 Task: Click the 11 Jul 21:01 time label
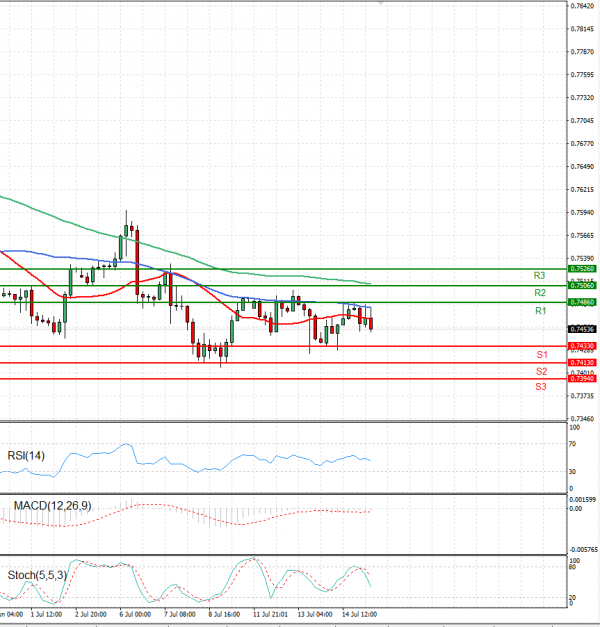coord(270,614)
